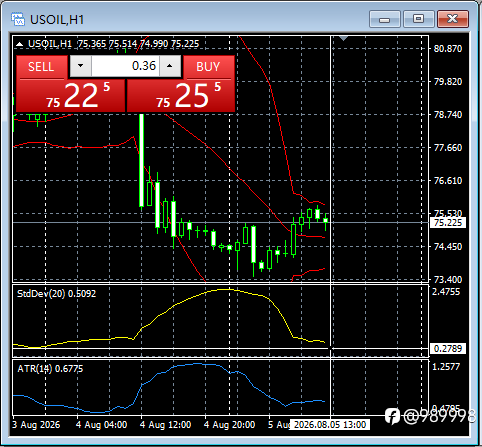Click the USOIL,H1 OHLC header text

click(x=113, y=44)
